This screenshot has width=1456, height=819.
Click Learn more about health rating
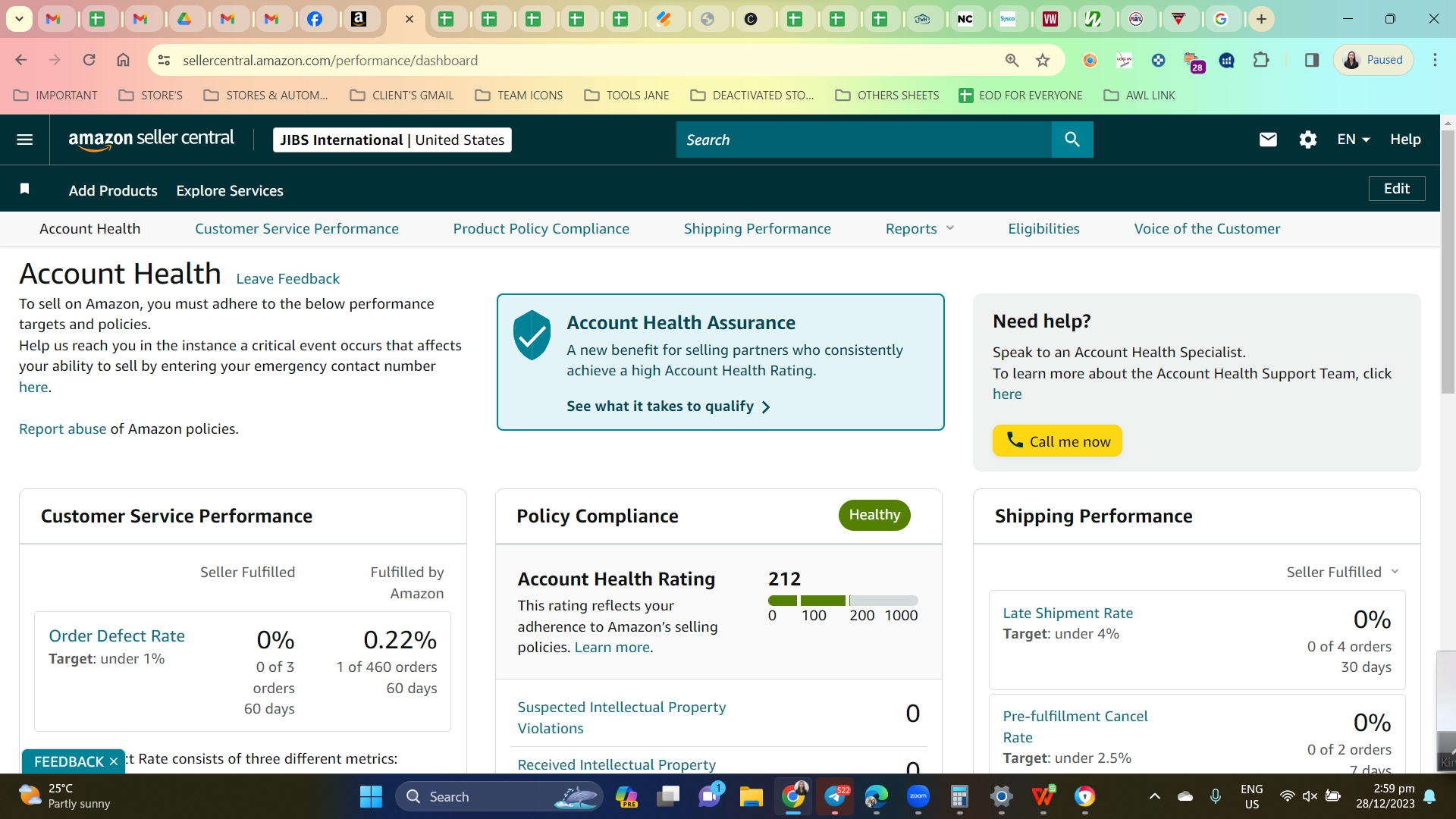612,647
